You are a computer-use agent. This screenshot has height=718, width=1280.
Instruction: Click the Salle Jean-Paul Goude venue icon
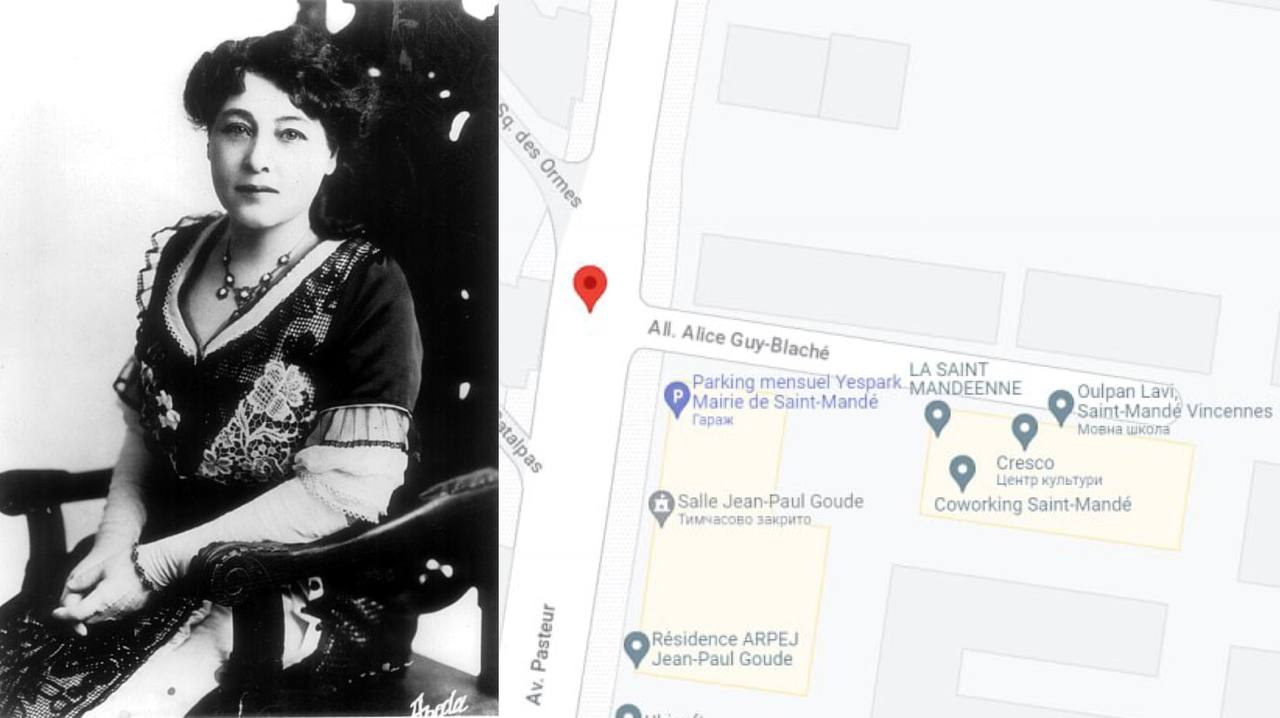(x=661, y=508)
